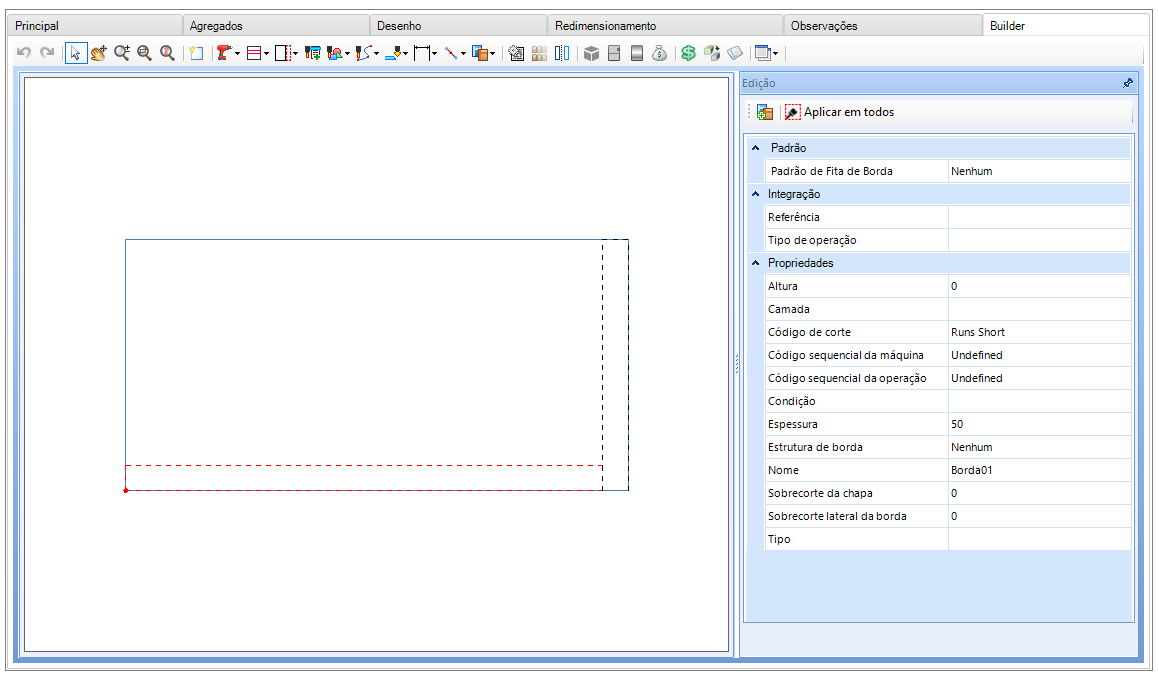
Task: Click the Aplicar em todos button
Action: 840,112
